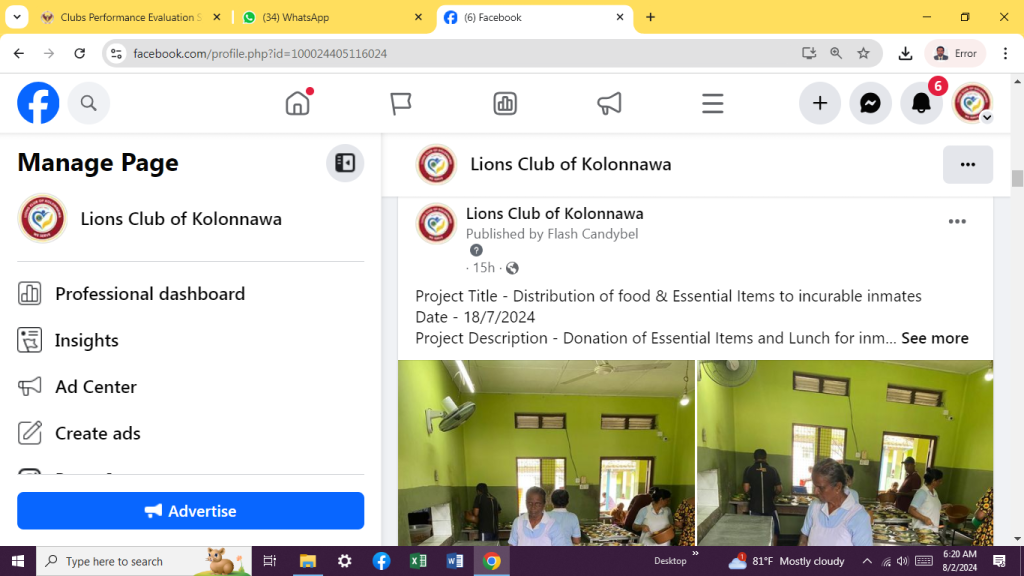The height and width of the screenshot is (576, 1024).
Task: Open the Facebook search magnifier
Action: pos(88,103)
